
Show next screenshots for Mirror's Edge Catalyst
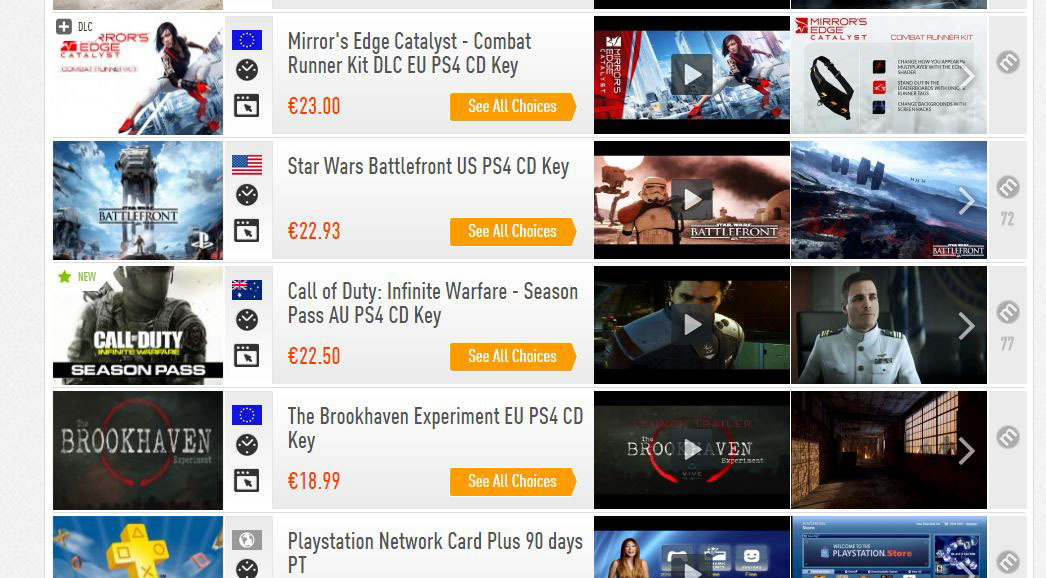coord(967,75)
